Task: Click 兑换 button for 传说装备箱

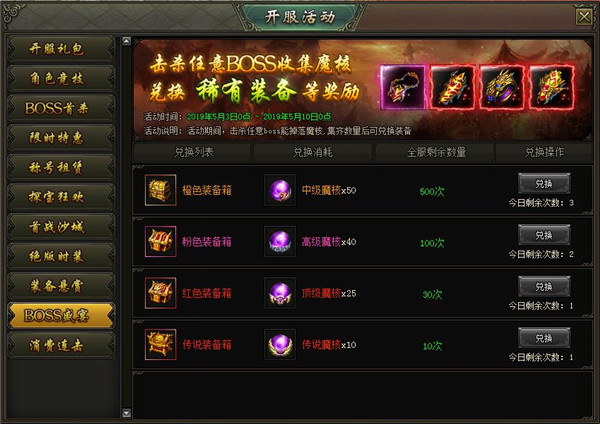Action: pos(544,338)
